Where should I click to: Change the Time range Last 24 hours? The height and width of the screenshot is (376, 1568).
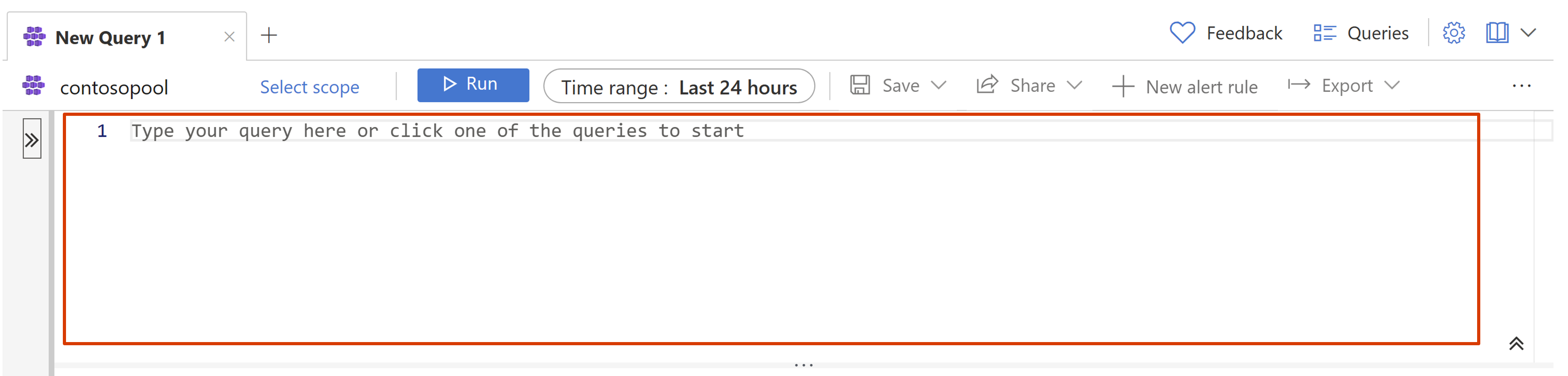pos(679,86)
